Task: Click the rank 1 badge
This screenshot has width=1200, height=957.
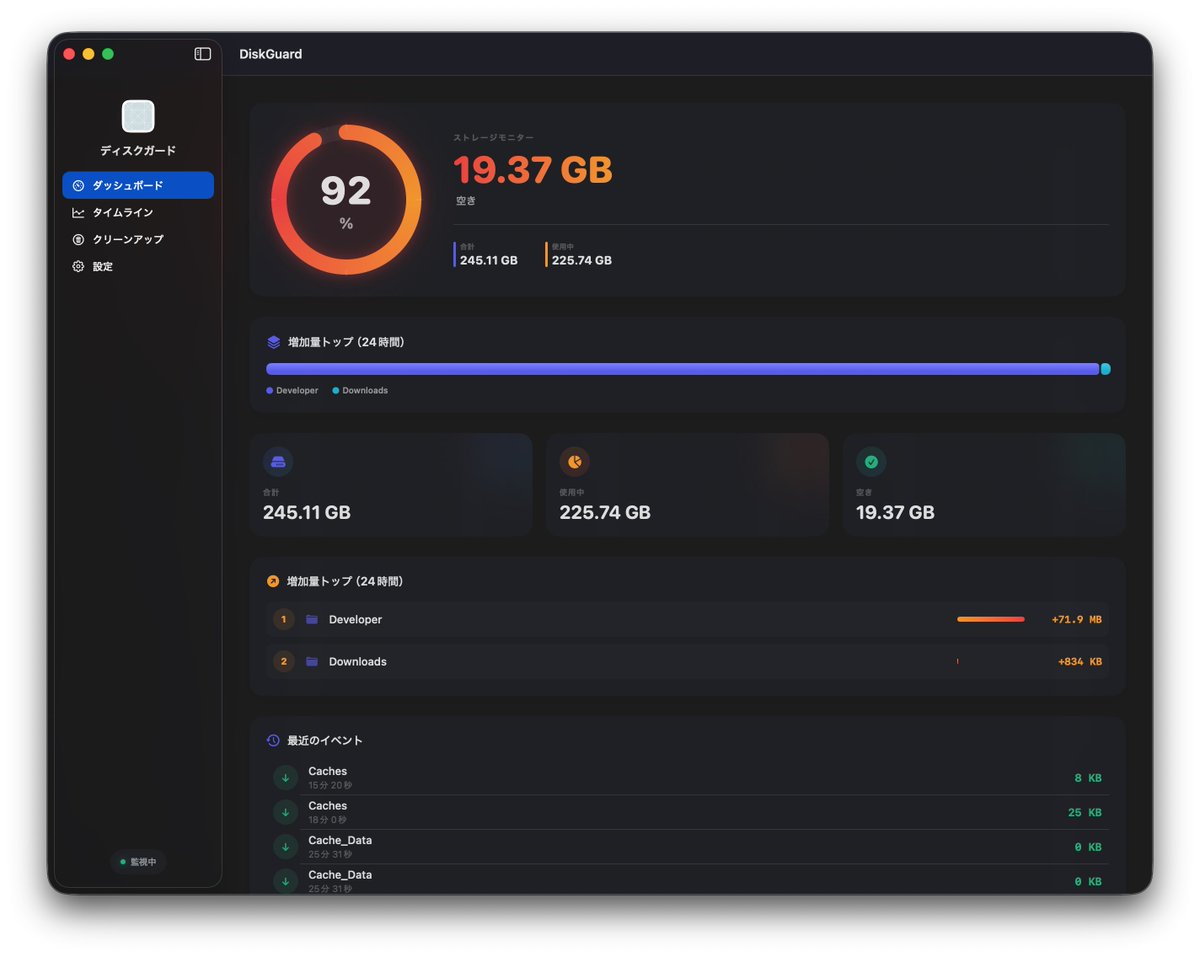Action: coord(283,619)
